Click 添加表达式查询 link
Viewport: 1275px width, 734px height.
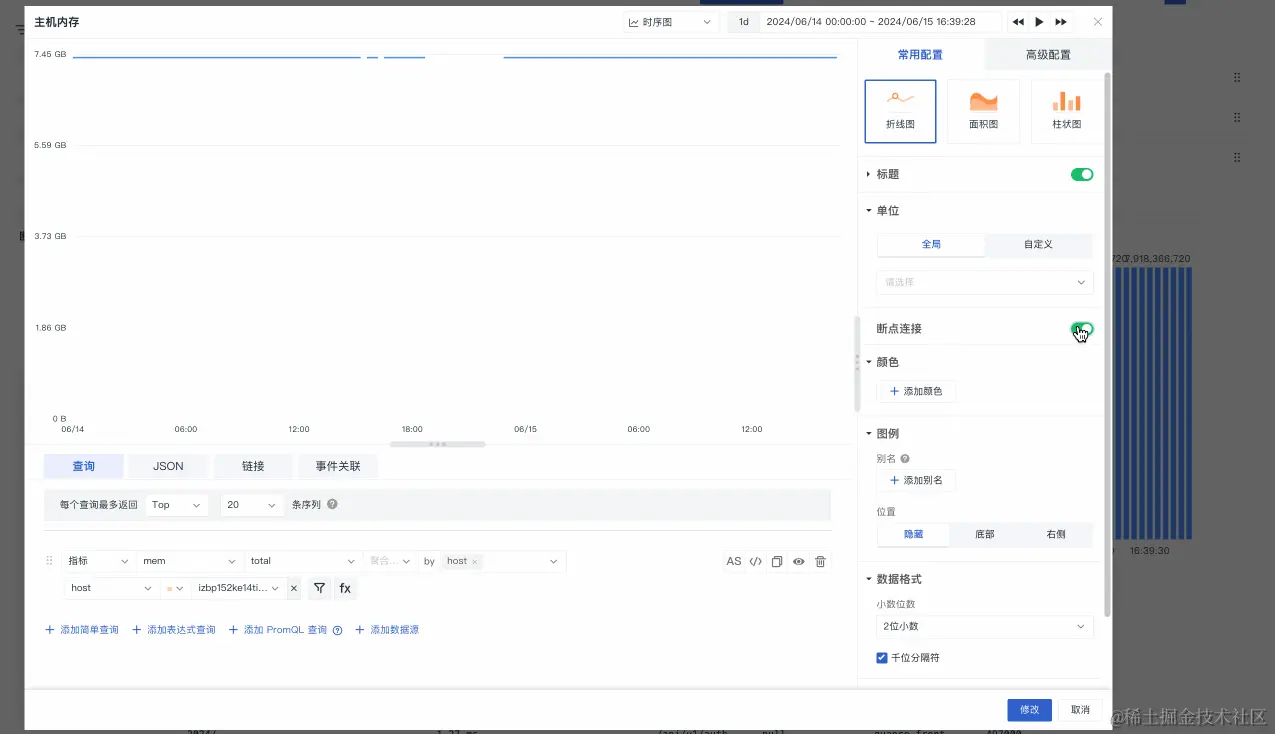click(x=174, y=630)
